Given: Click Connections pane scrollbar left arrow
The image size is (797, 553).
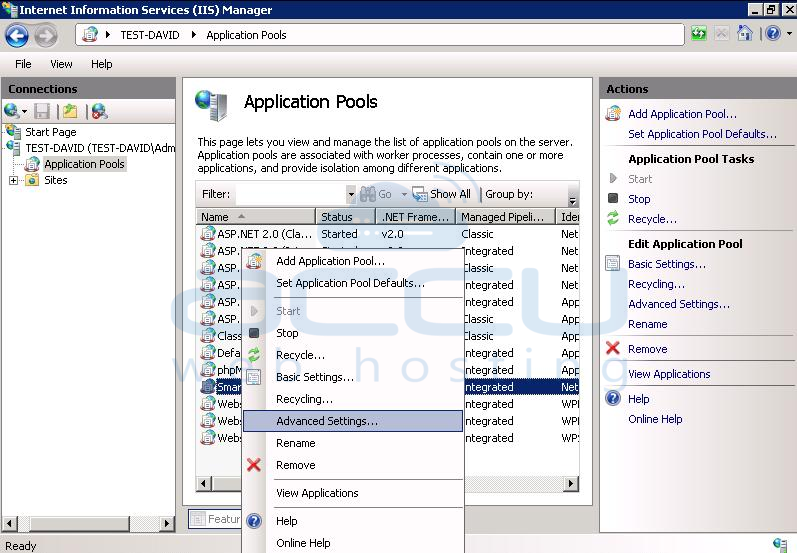Looking at the screenshot, I should coord(9,523).
